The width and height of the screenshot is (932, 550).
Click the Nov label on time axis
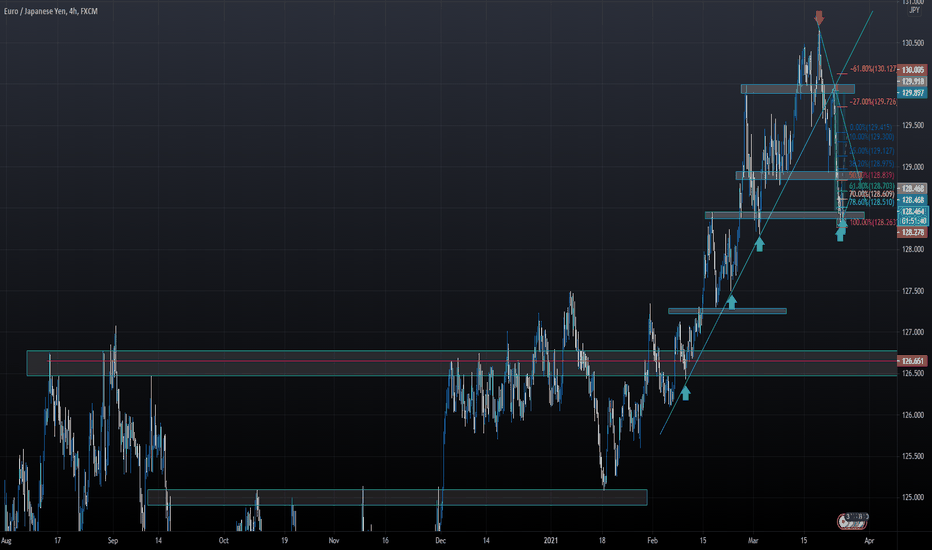tap(334, 540)
